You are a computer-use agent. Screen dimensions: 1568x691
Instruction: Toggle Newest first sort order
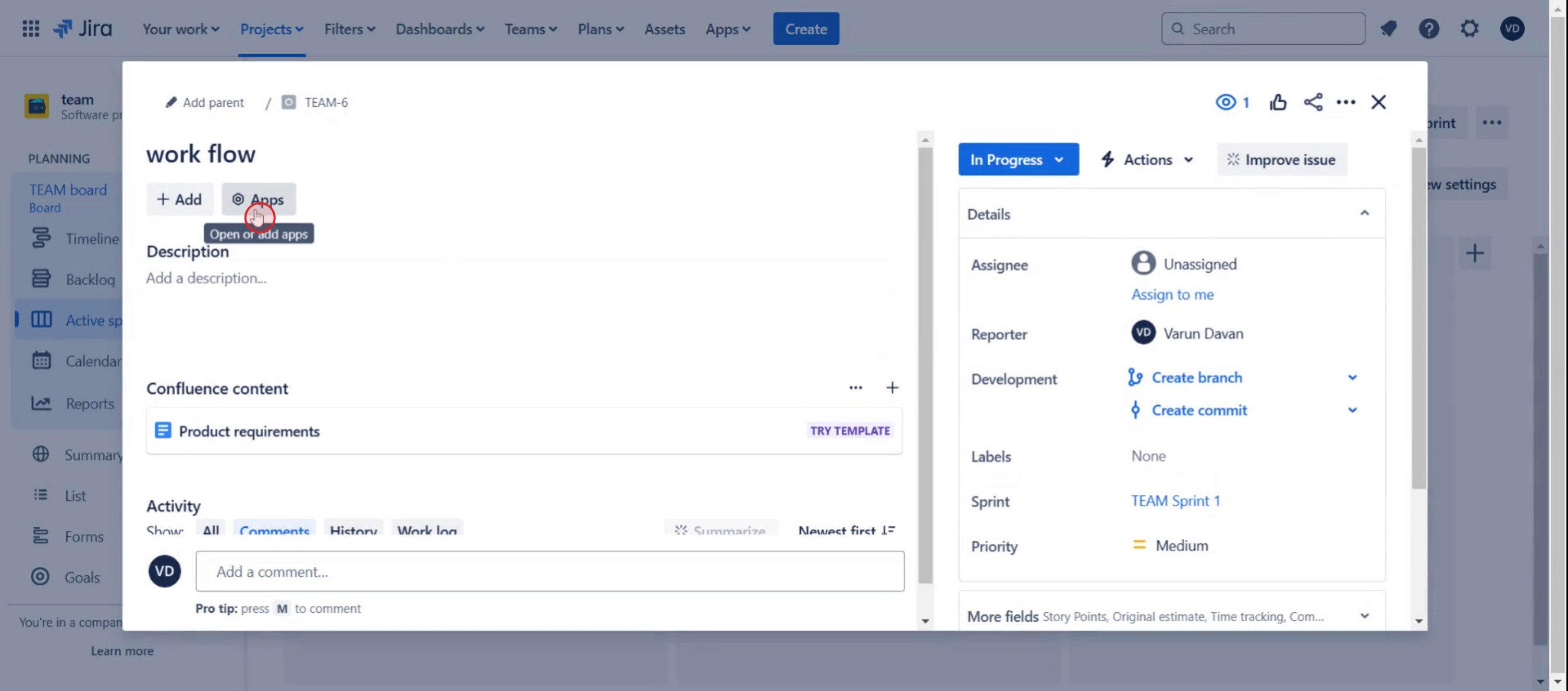tap(846, 530)
